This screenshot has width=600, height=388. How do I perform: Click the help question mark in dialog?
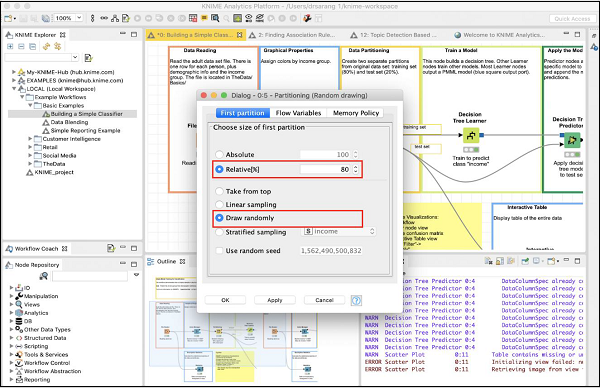pos(356,300)
